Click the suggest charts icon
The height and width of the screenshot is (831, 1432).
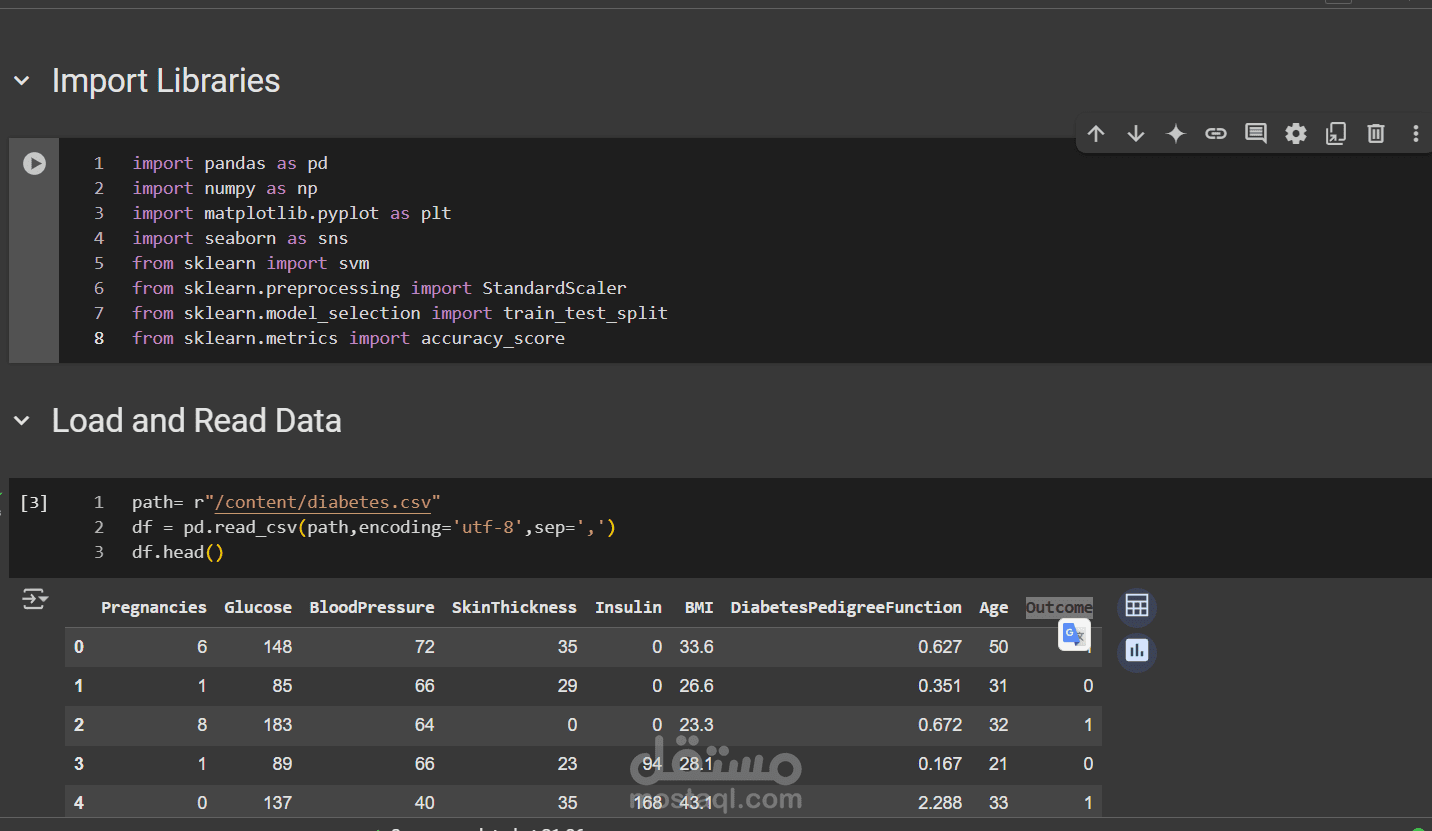click(x=1136, y=651)
